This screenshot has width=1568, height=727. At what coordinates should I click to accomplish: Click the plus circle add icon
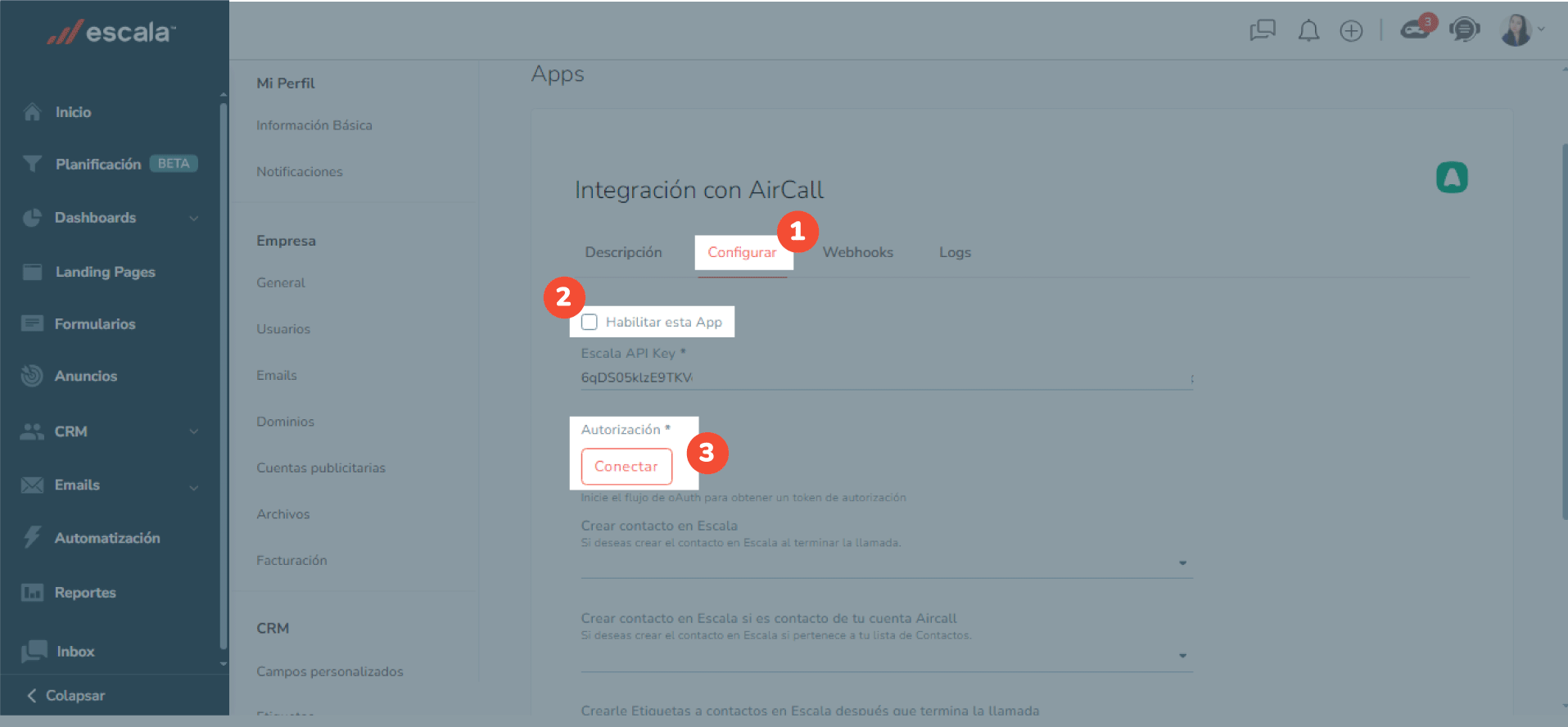click(1351, 31)
